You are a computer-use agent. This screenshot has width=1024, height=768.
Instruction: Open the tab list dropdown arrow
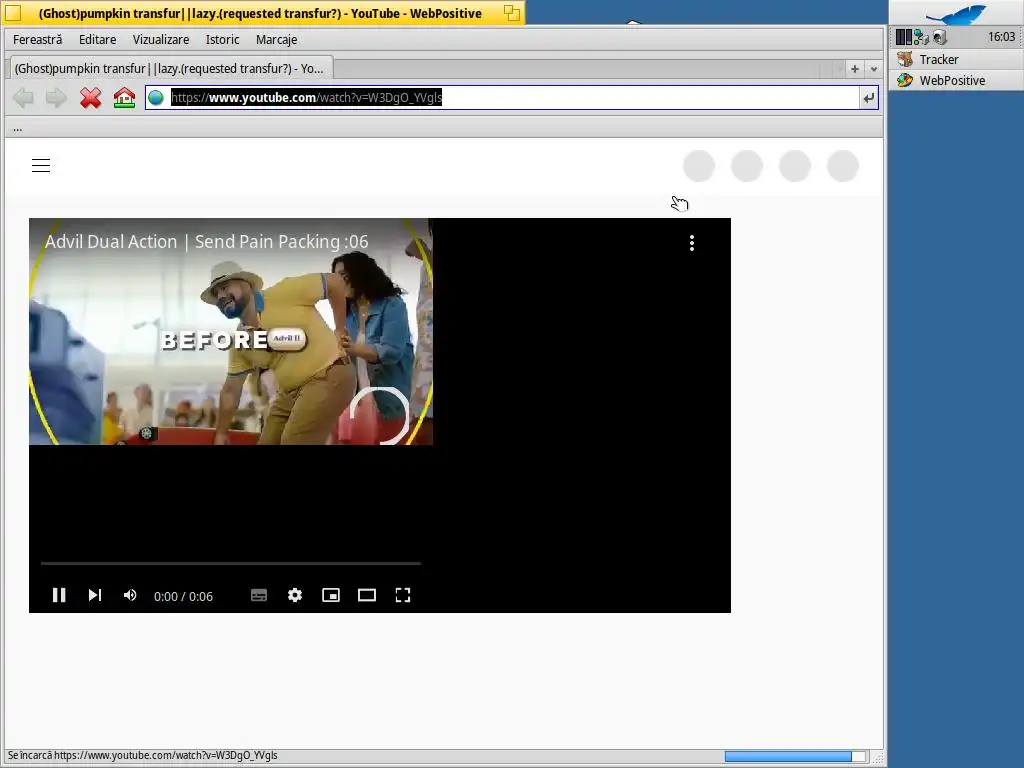[x=874, y=69]
